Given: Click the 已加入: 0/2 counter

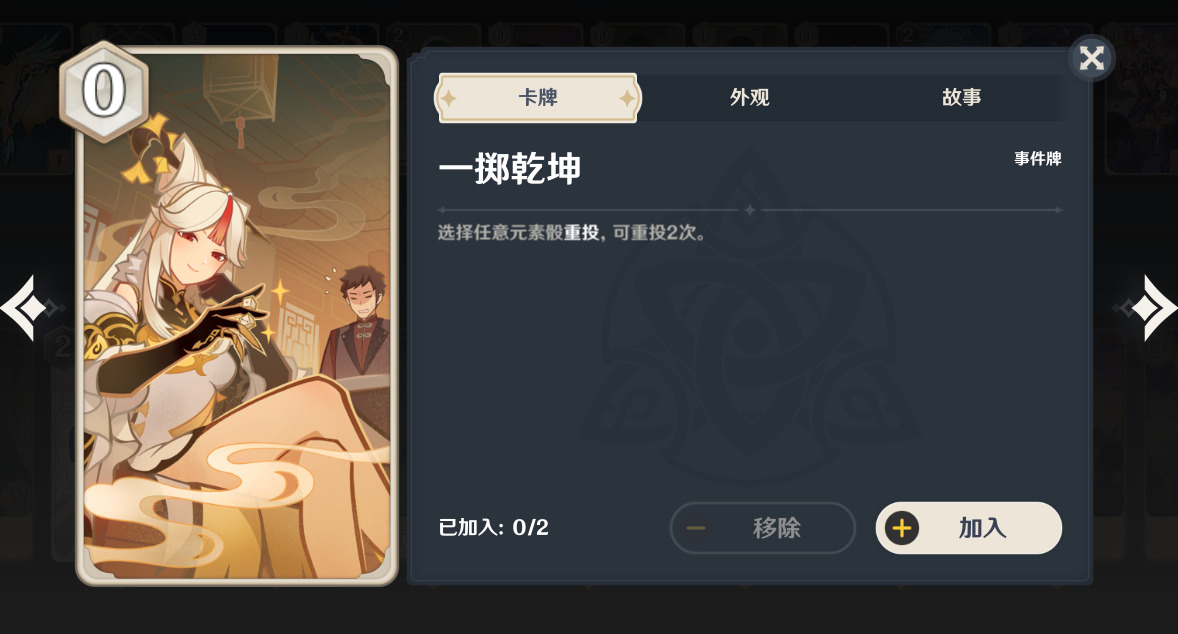Looking at the screenshot, I should (494, 527).
